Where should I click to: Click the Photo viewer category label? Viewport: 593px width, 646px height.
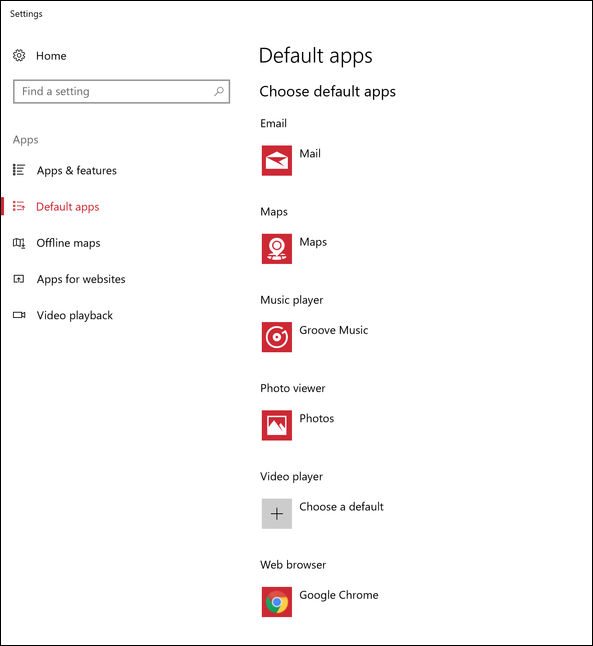(293, 388)
